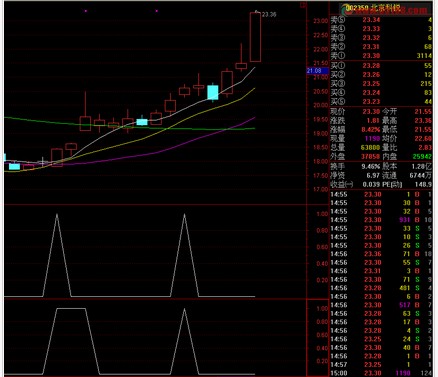438x377 pixels.
Task: Click the blue 21.08 price marker on axis
Action: point(314,71)
